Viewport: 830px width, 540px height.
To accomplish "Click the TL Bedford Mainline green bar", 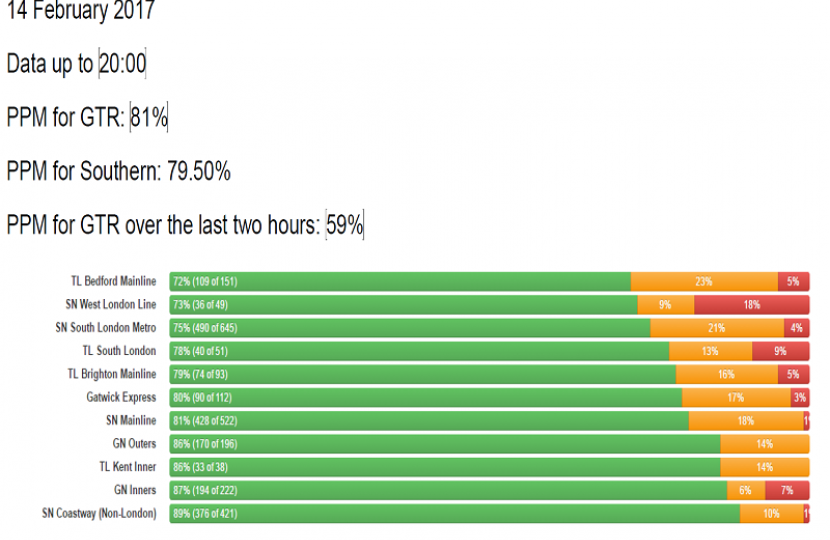I will 400,282.
